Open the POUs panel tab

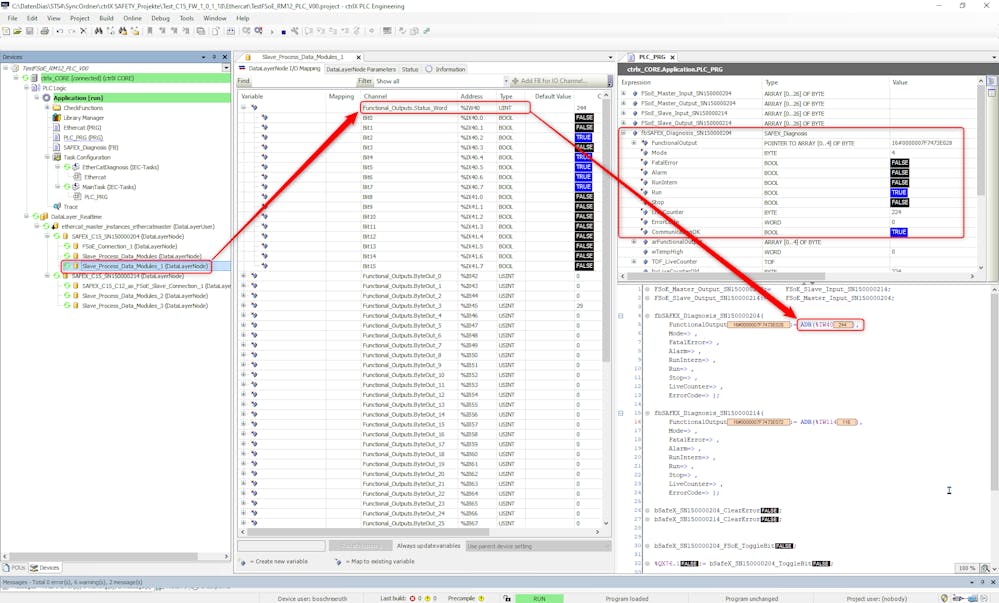pos(17,568)
